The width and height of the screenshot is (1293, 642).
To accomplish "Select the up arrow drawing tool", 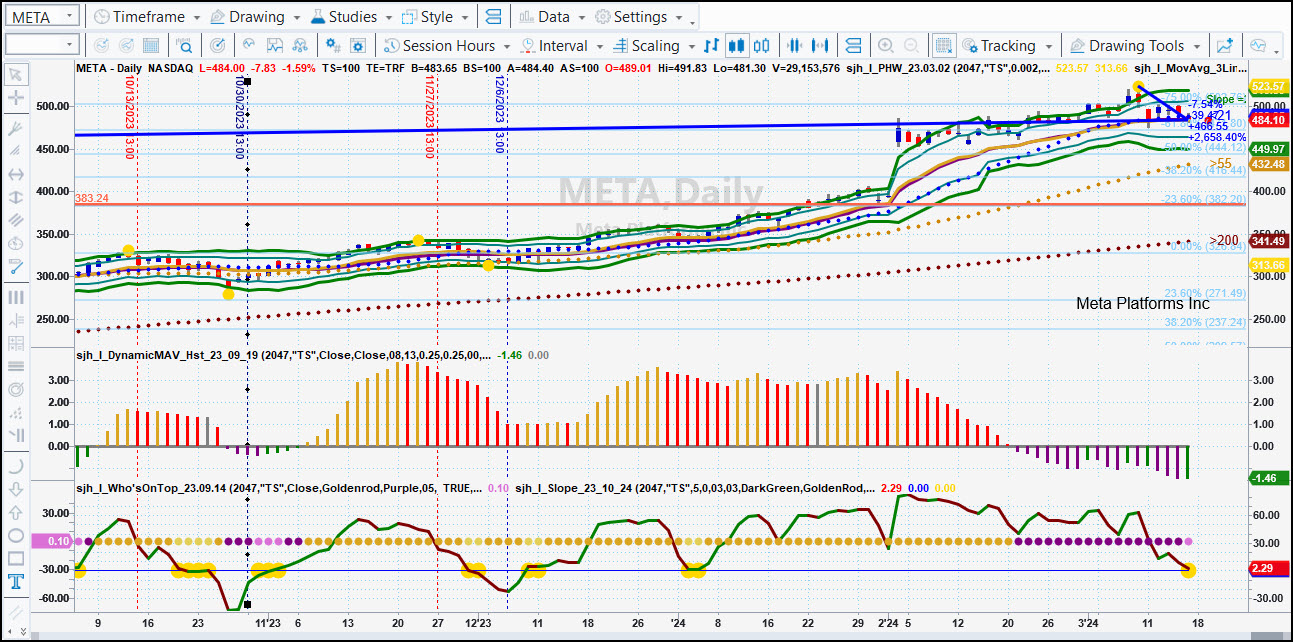I will pos(16,512).
